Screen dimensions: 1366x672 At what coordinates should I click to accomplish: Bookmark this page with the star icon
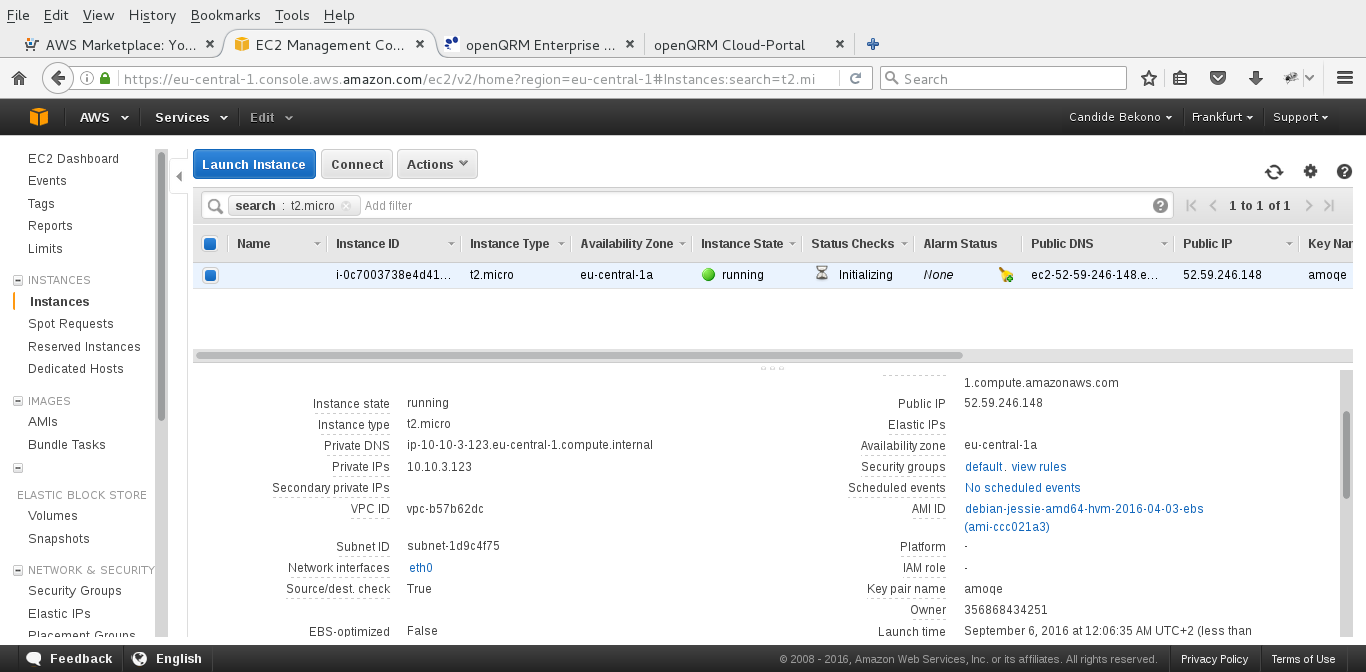pos(1149,78)
